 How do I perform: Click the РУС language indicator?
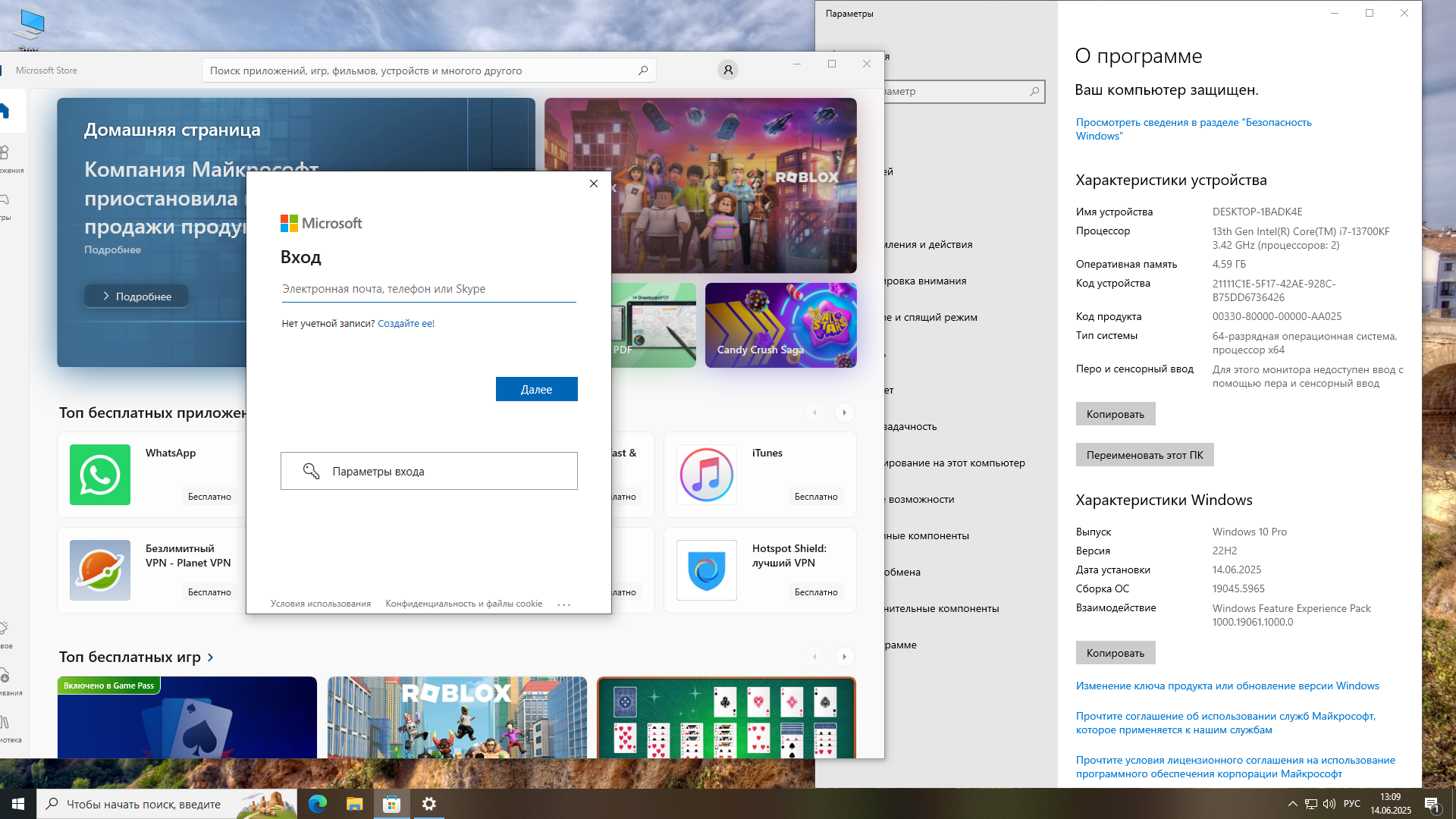pos(1352,804)
